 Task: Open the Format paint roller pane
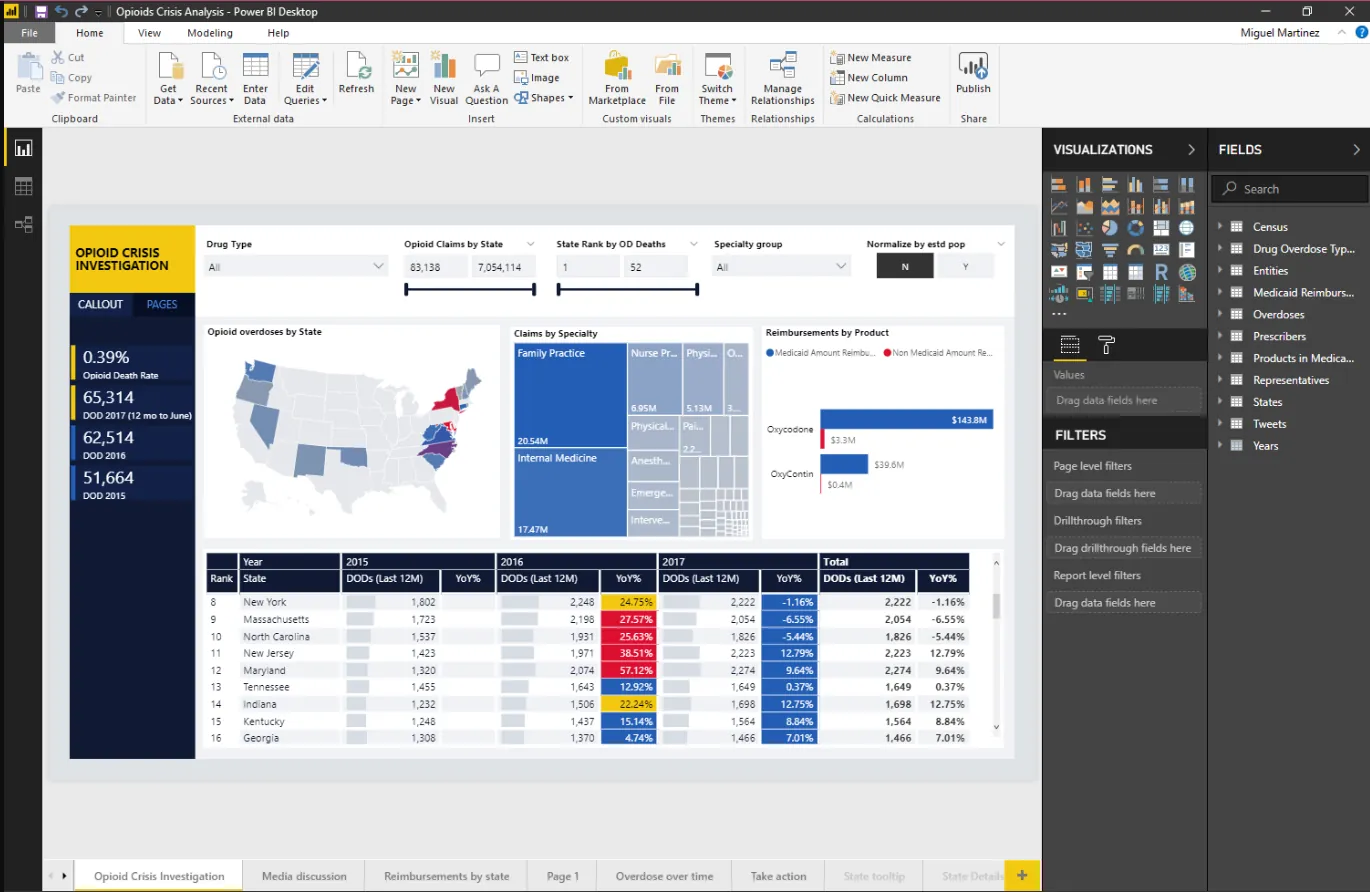click(x=1107, y=345)
